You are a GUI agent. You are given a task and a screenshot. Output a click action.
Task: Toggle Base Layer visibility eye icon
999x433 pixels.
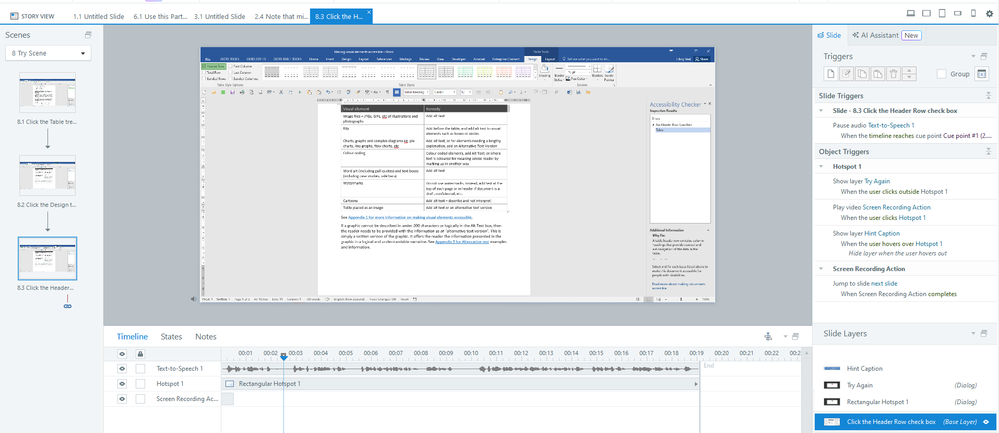pos(986,422)
